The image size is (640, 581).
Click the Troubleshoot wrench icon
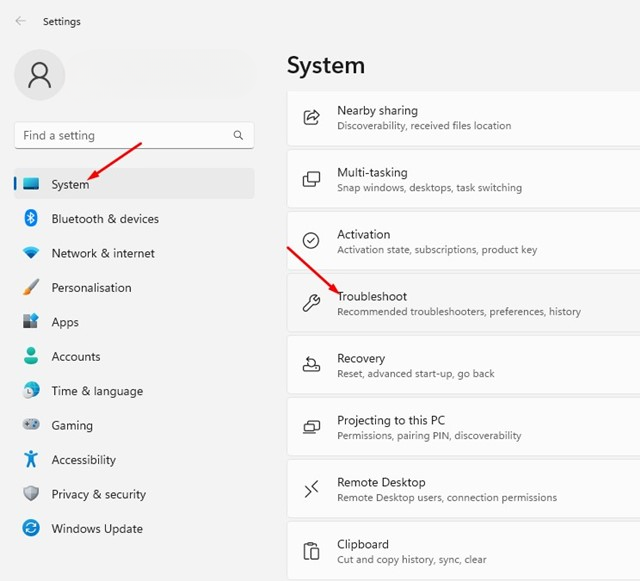coord(311,303)
